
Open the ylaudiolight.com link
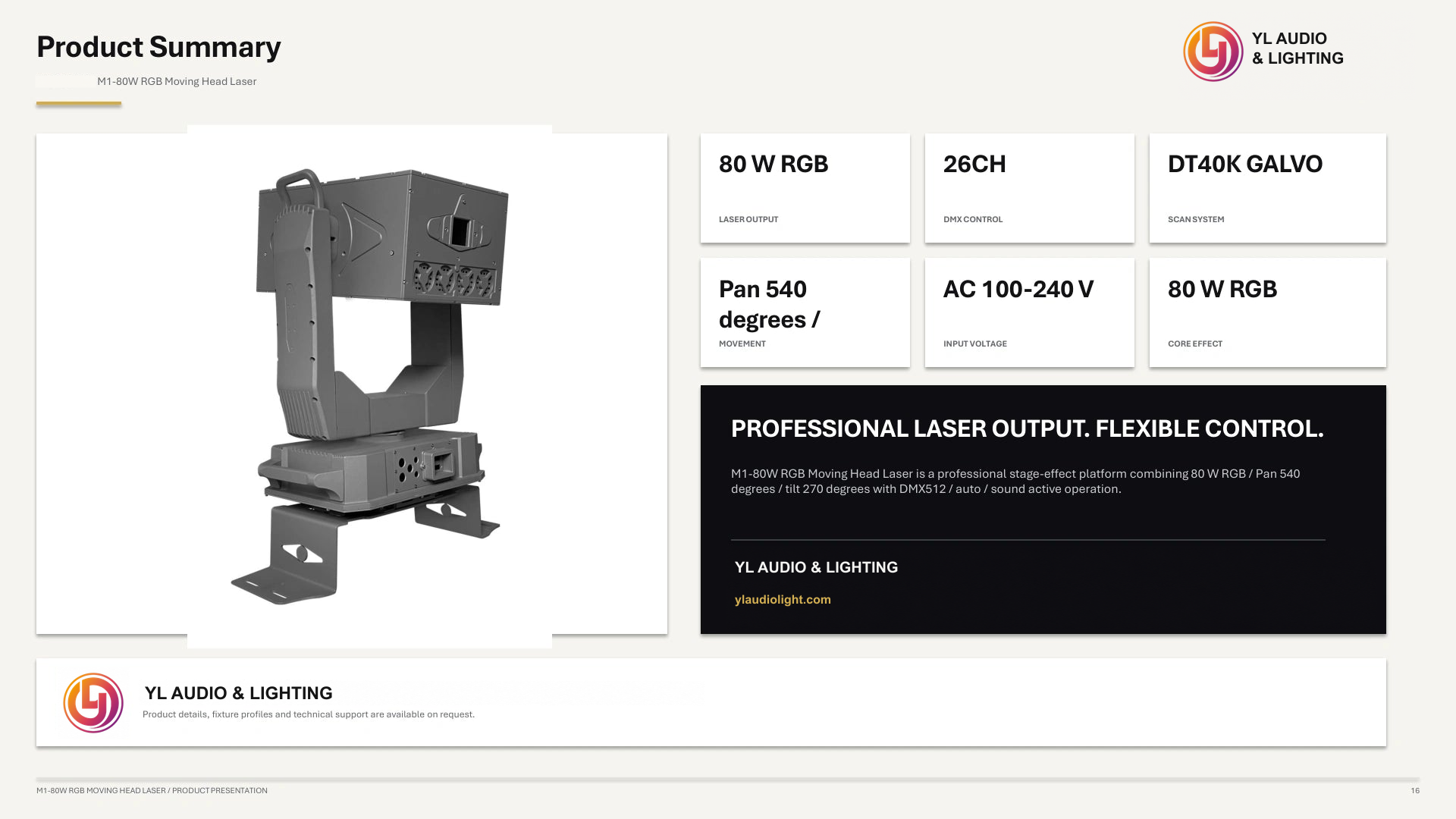783,599
